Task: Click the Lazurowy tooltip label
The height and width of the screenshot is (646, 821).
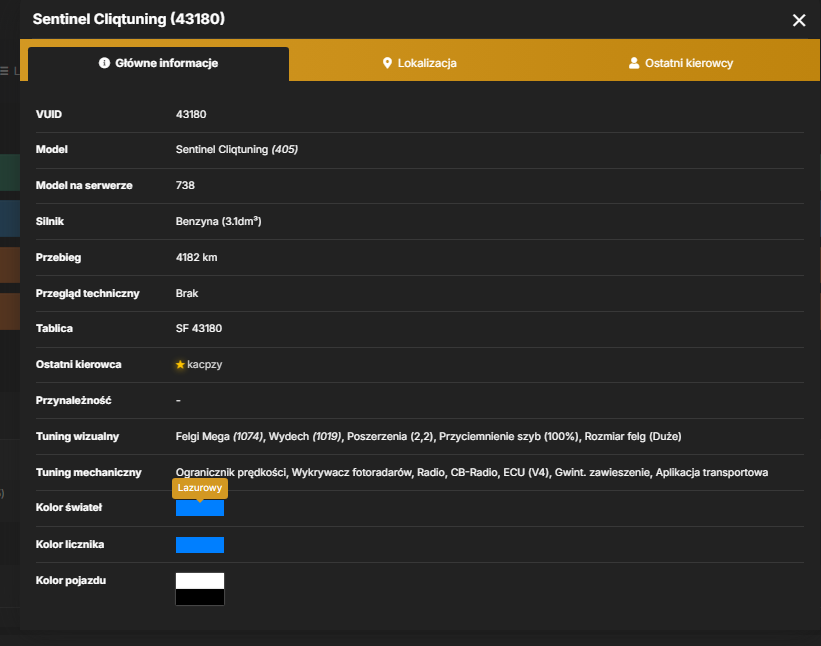Action: (199, 488)
